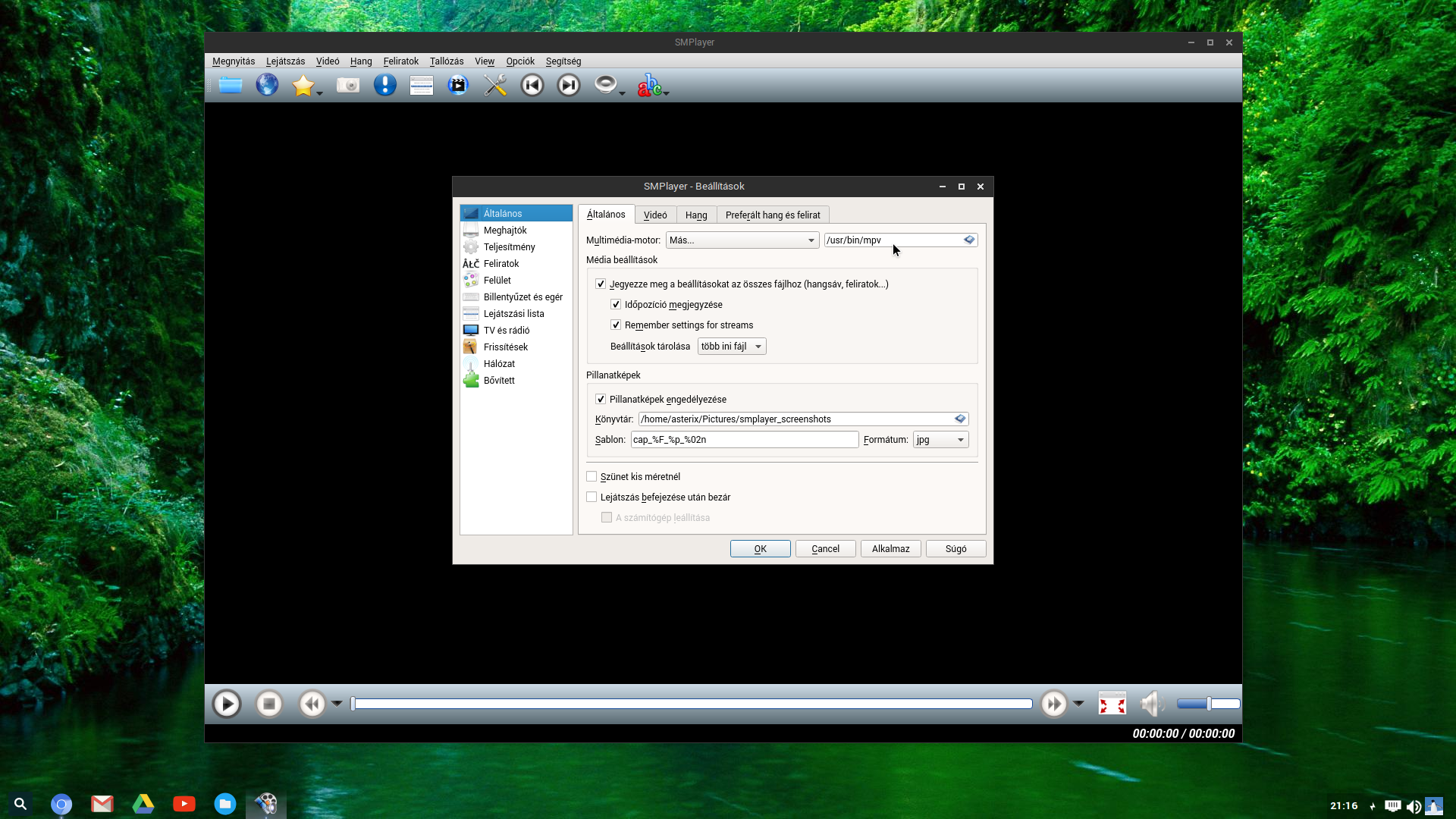Enable Szünet kis mérettnél checkbox
Viewport: 1456px width, 819px height.
[x=591, y=476]
